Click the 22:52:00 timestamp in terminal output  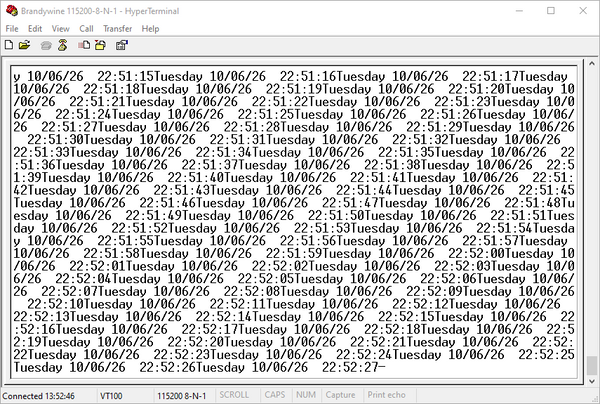[x=476, y=253]
